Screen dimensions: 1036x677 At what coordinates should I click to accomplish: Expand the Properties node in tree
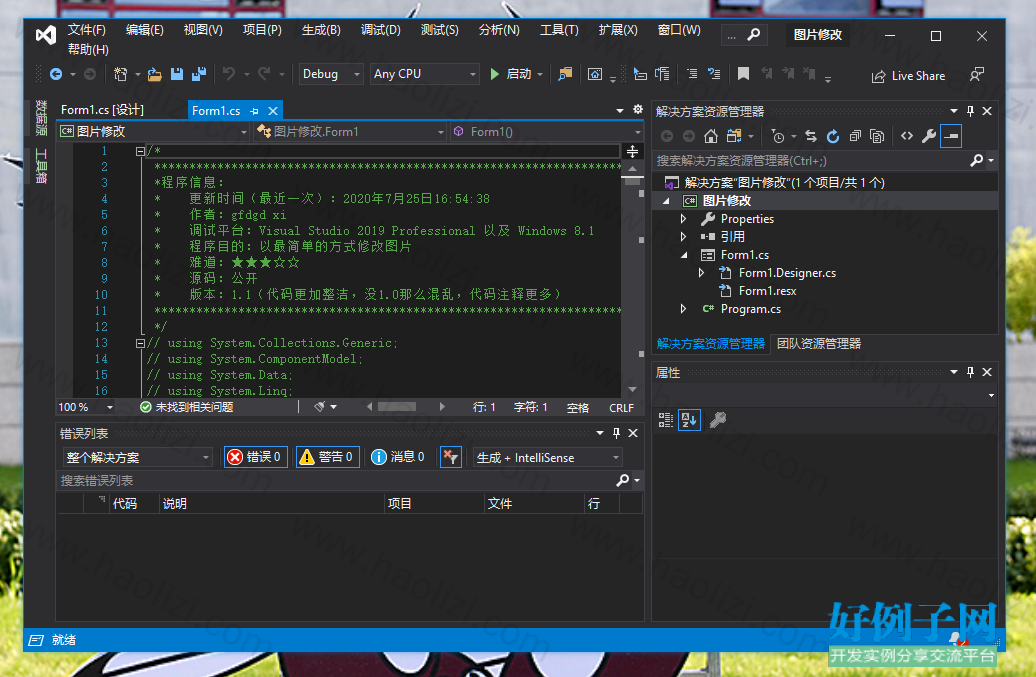[684, 219]
